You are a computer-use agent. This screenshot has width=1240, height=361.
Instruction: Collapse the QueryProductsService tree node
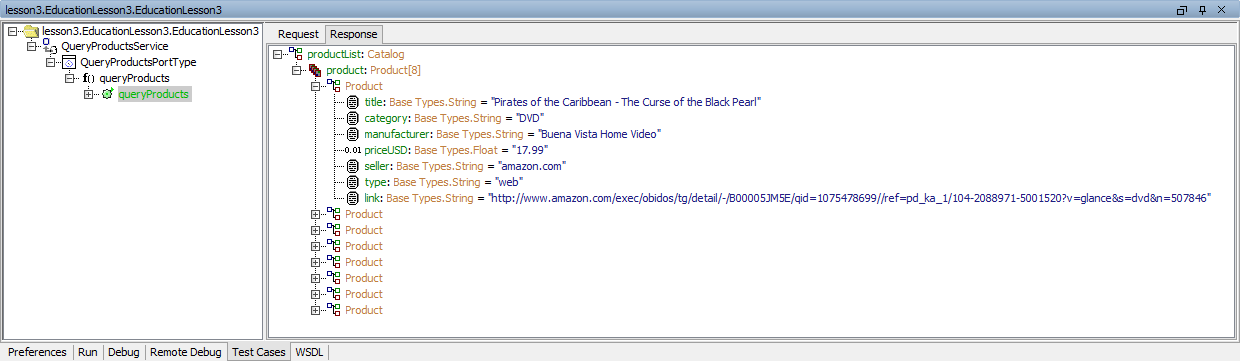[x=31, y=46]
